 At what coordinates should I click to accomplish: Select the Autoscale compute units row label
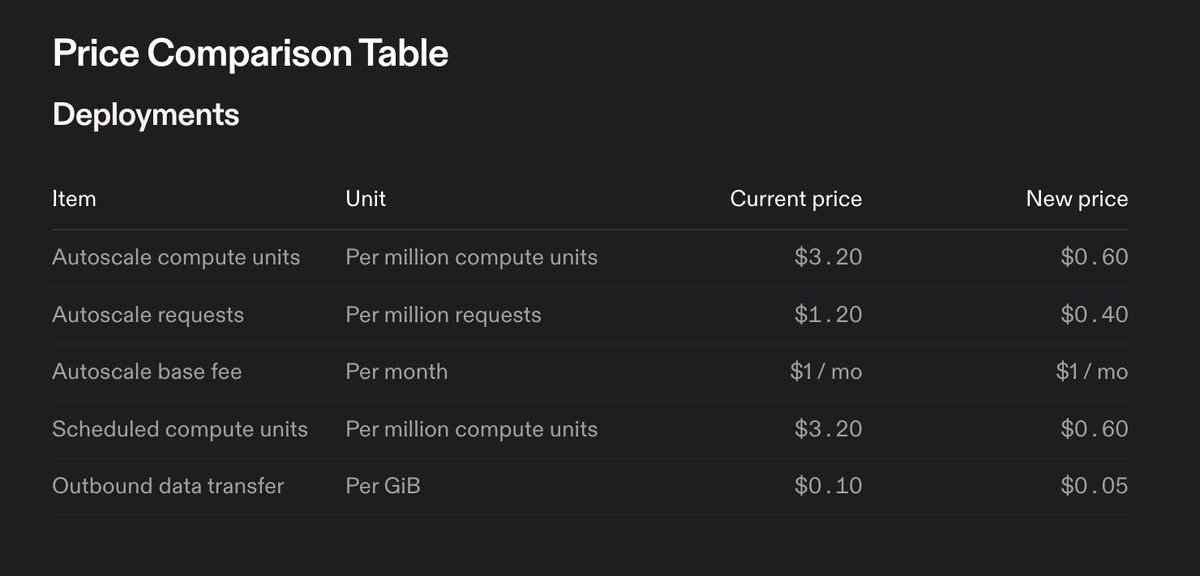coord(176,257)
